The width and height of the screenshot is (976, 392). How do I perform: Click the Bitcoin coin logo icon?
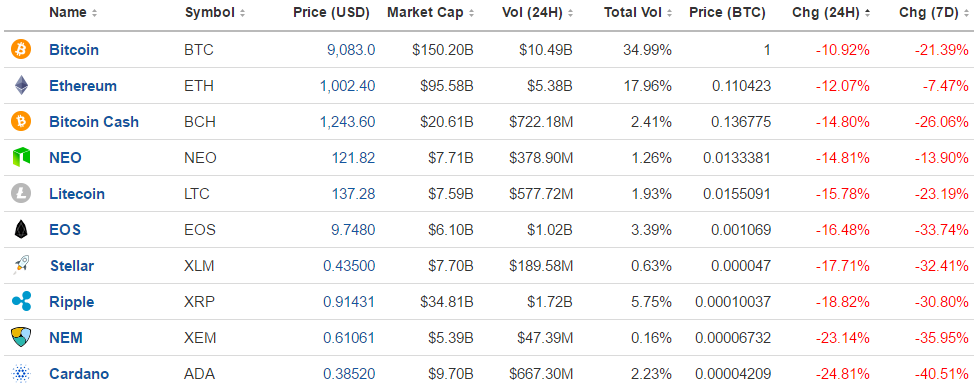[x=21, y=49]
